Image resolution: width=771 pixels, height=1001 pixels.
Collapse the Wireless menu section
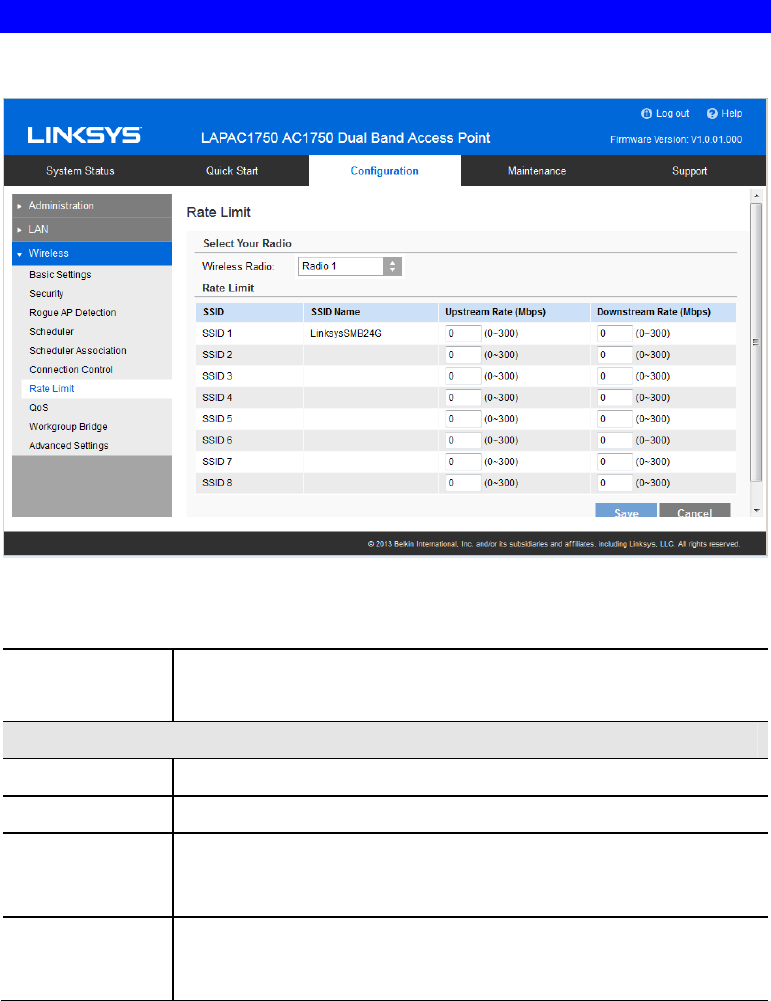[x=92, y=253]
